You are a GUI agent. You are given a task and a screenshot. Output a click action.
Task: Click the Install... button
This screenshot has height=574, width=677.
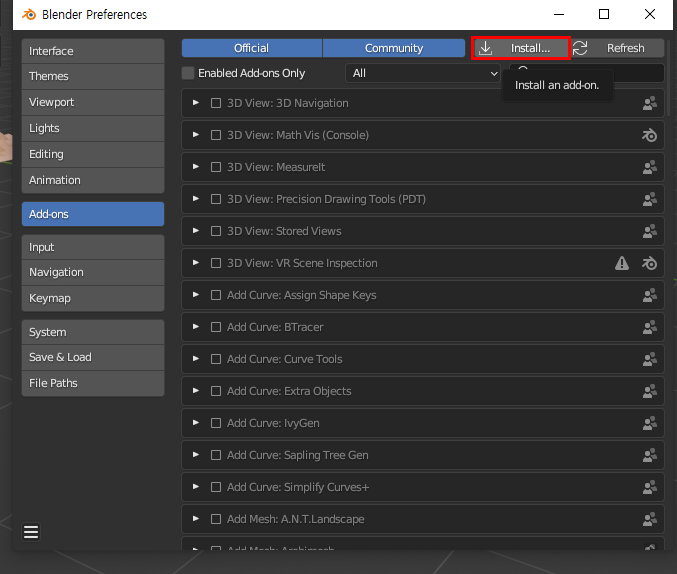tap(521, 48)
